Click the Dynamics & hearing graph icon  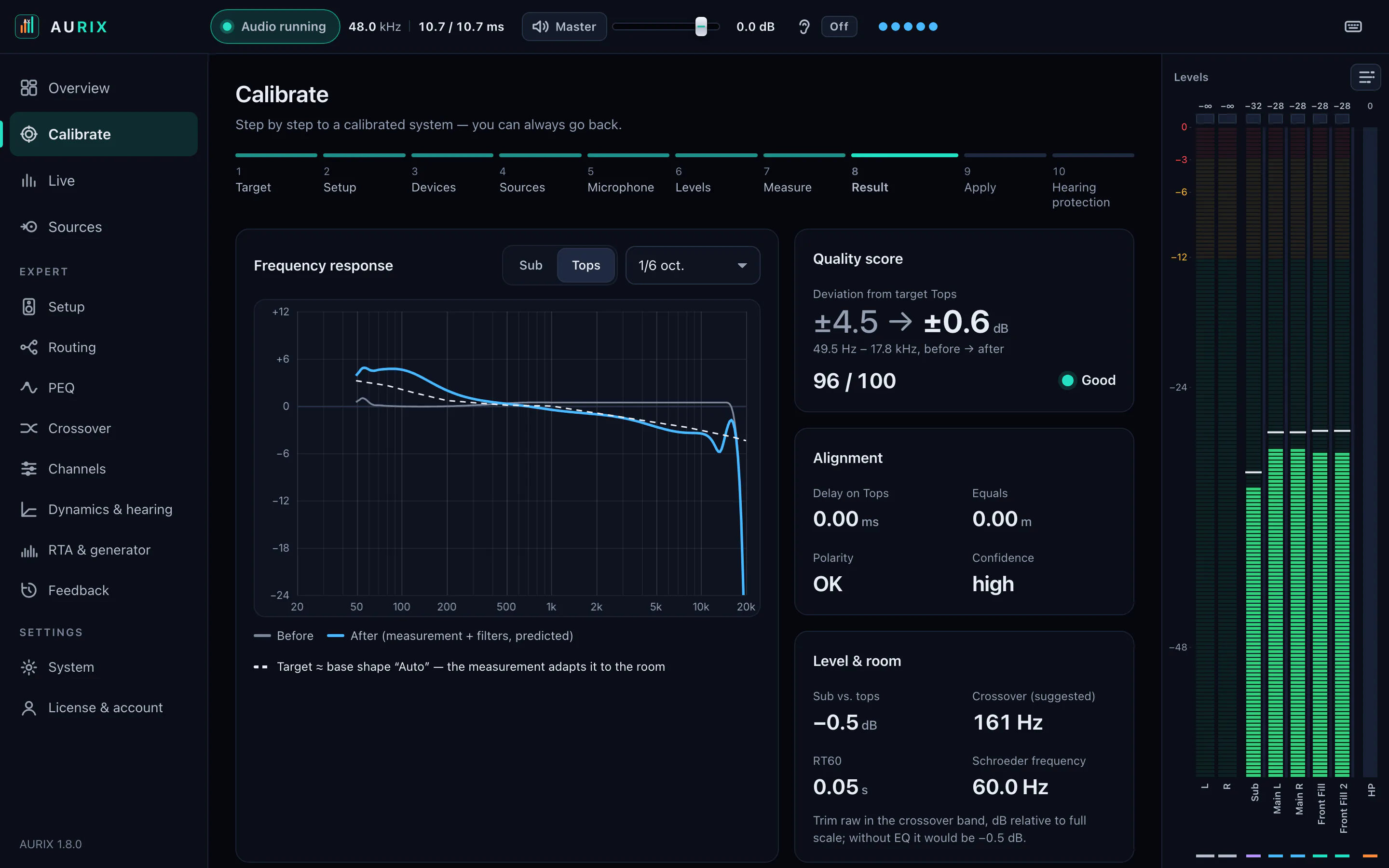29,509
